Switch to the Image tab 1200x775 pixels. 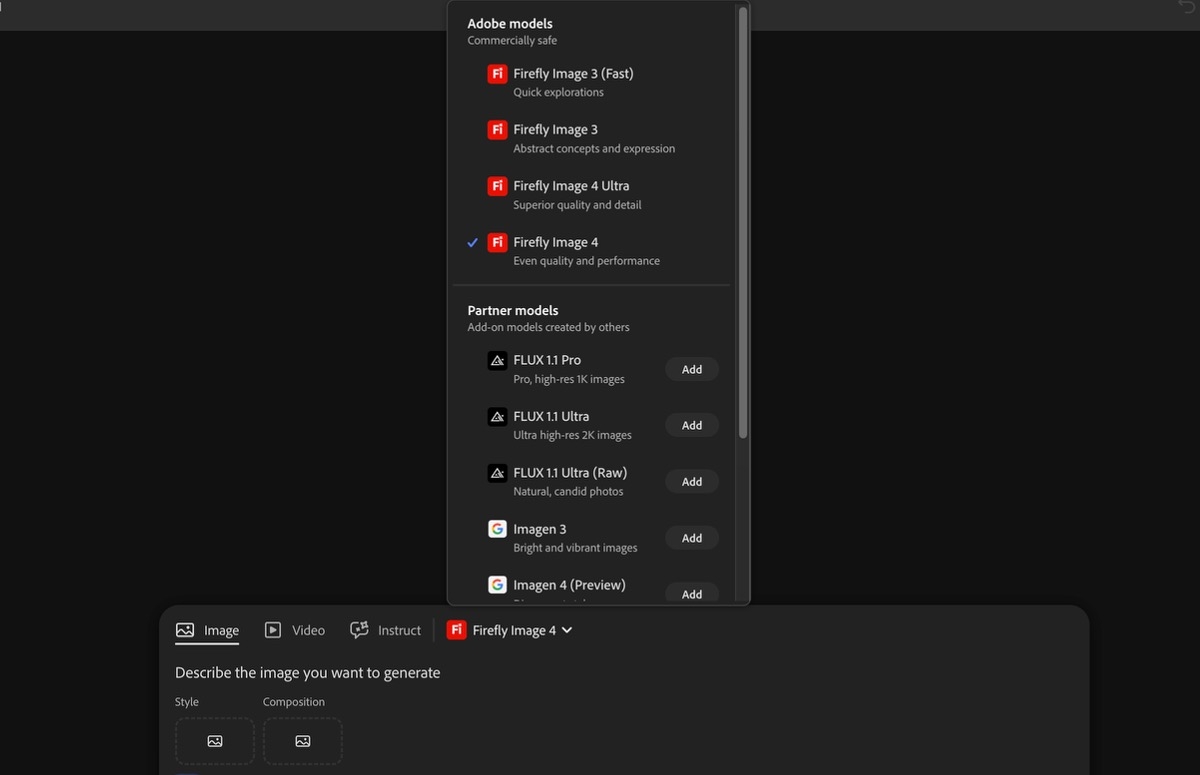(x=207, y=630)
